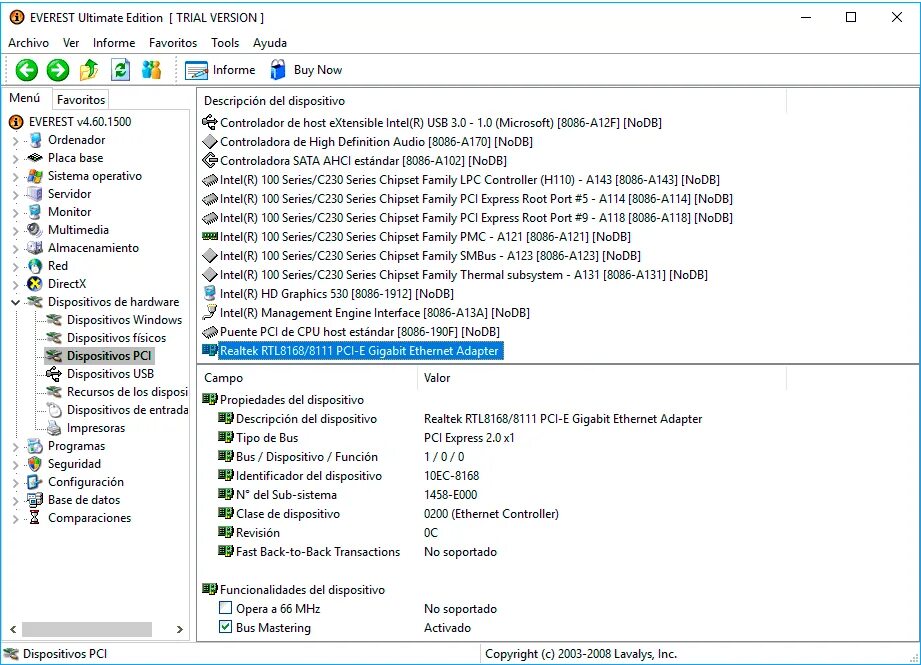Viewport: 921px width, 665px height.
Task: Click the Buy Now button label
Action: 318,70
